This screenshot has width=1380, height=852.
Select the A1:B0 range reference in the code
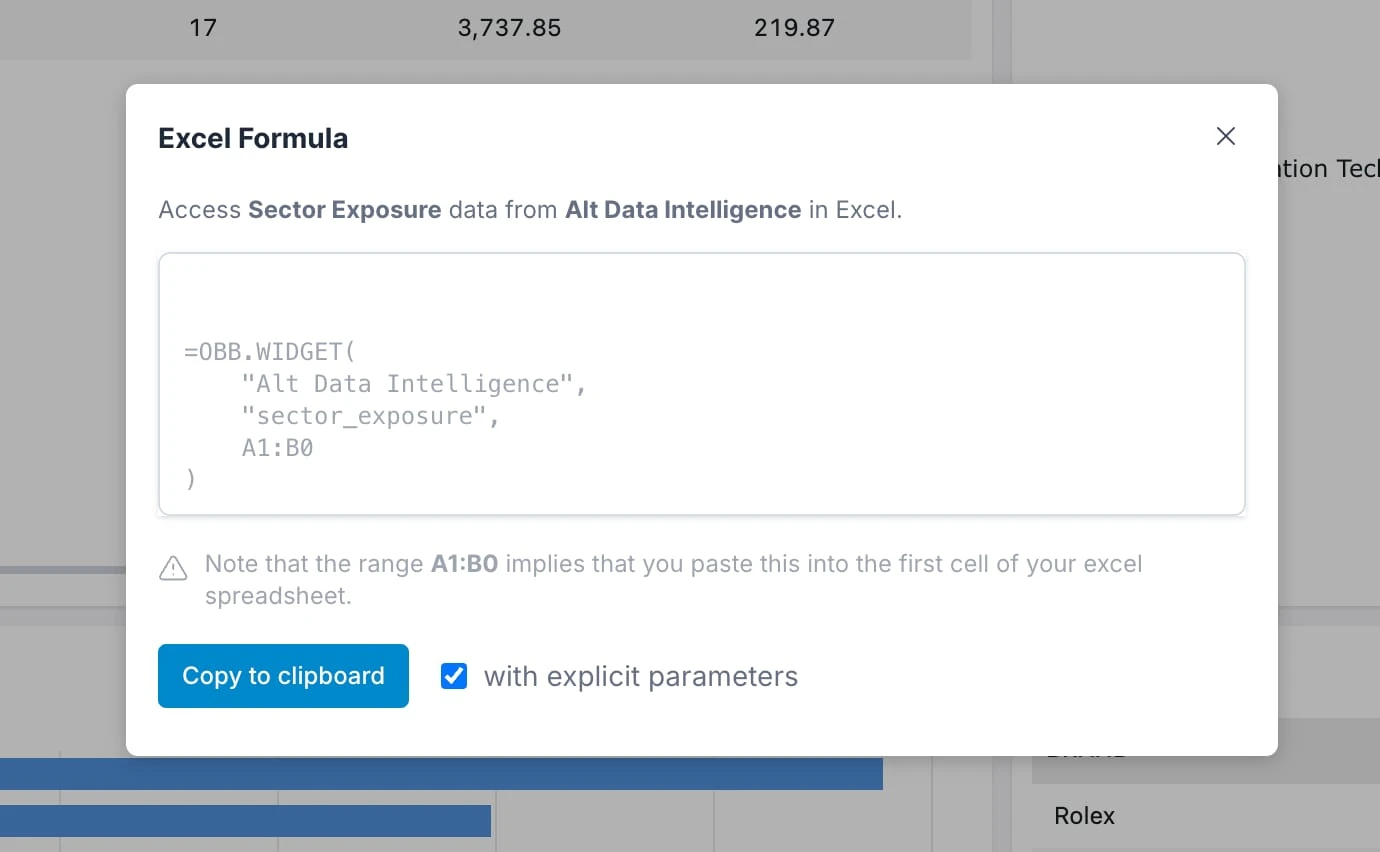(277, 447)
